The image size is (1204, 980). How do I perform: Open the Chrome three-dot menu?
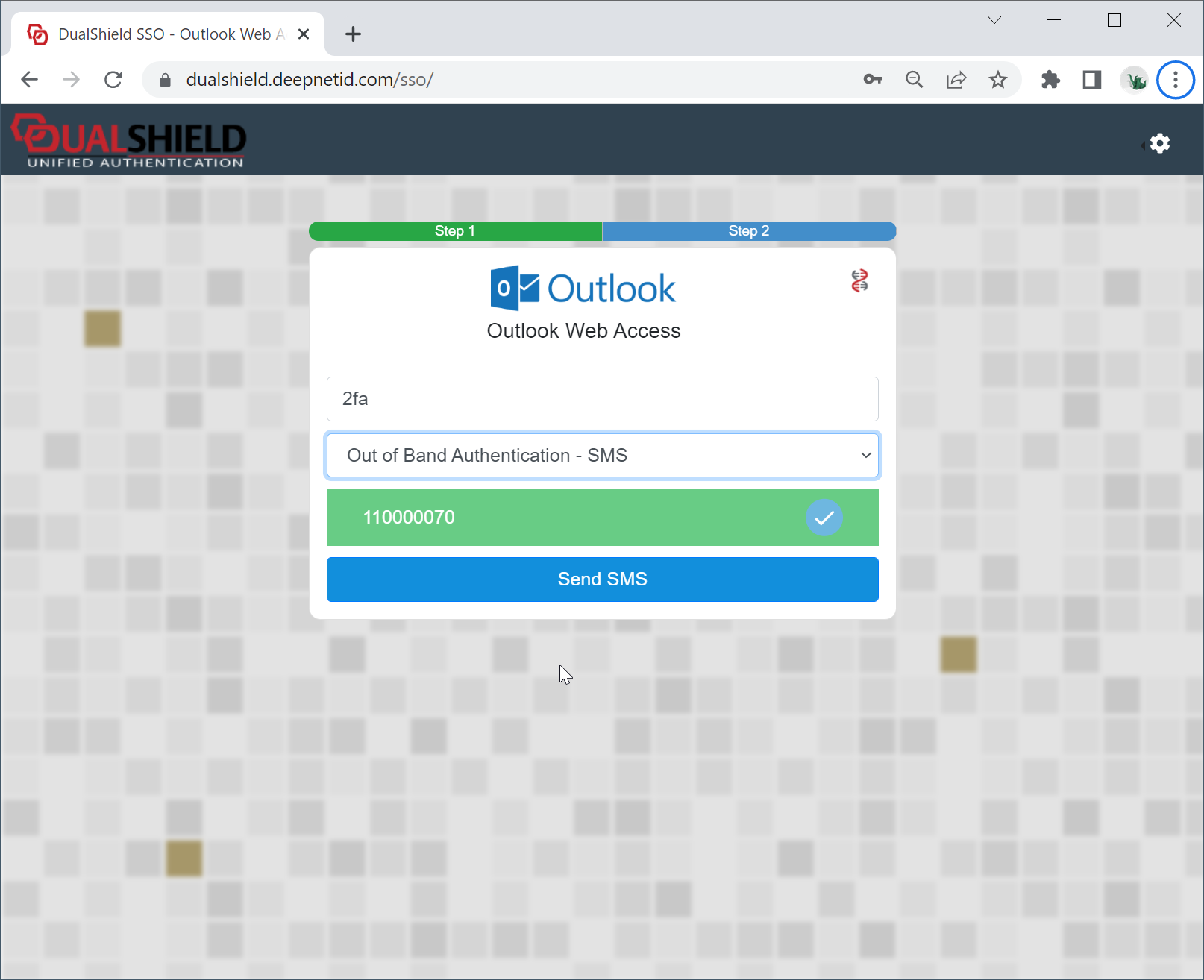[x=1175, y=80]
